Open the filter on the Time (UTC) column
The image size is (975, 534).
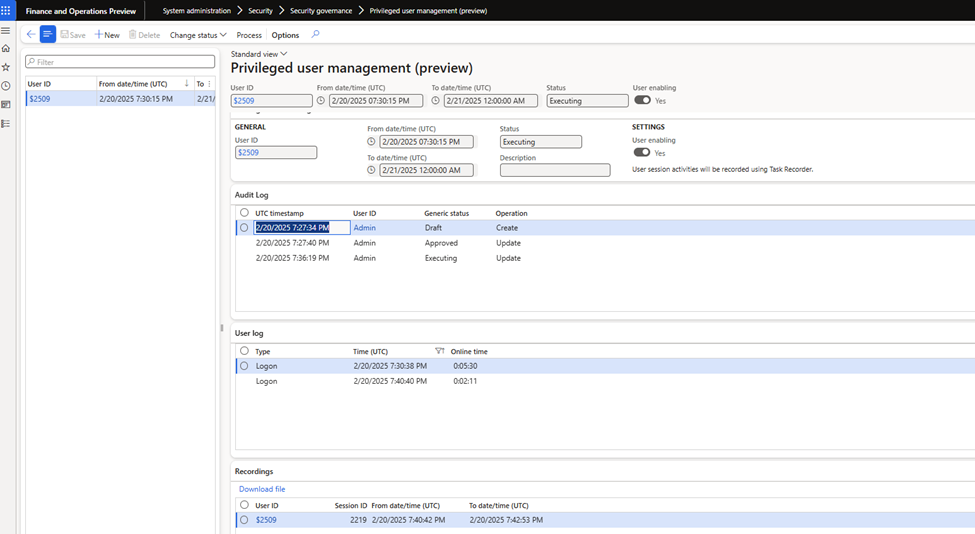(440, 351)
